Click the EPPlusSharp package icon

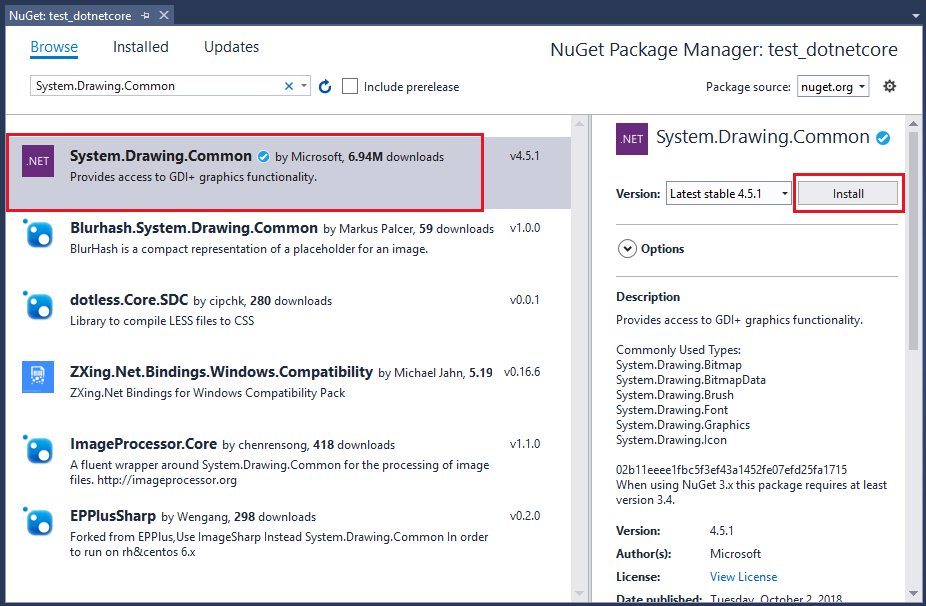[38, 521]
